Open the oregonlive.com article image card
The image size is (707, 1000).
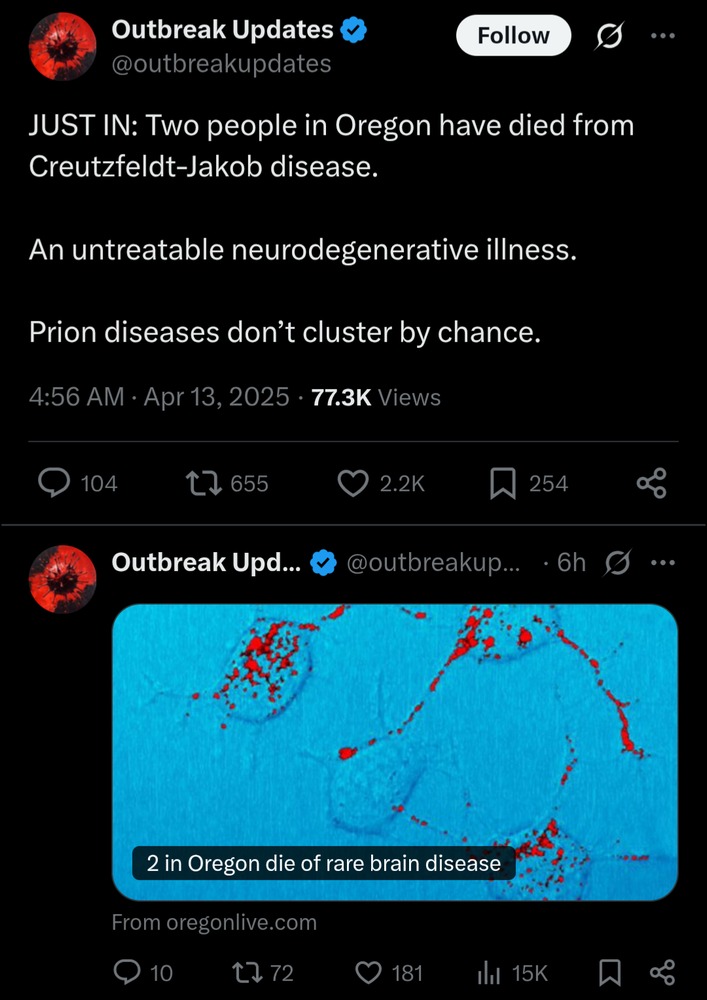pos(395,752)
